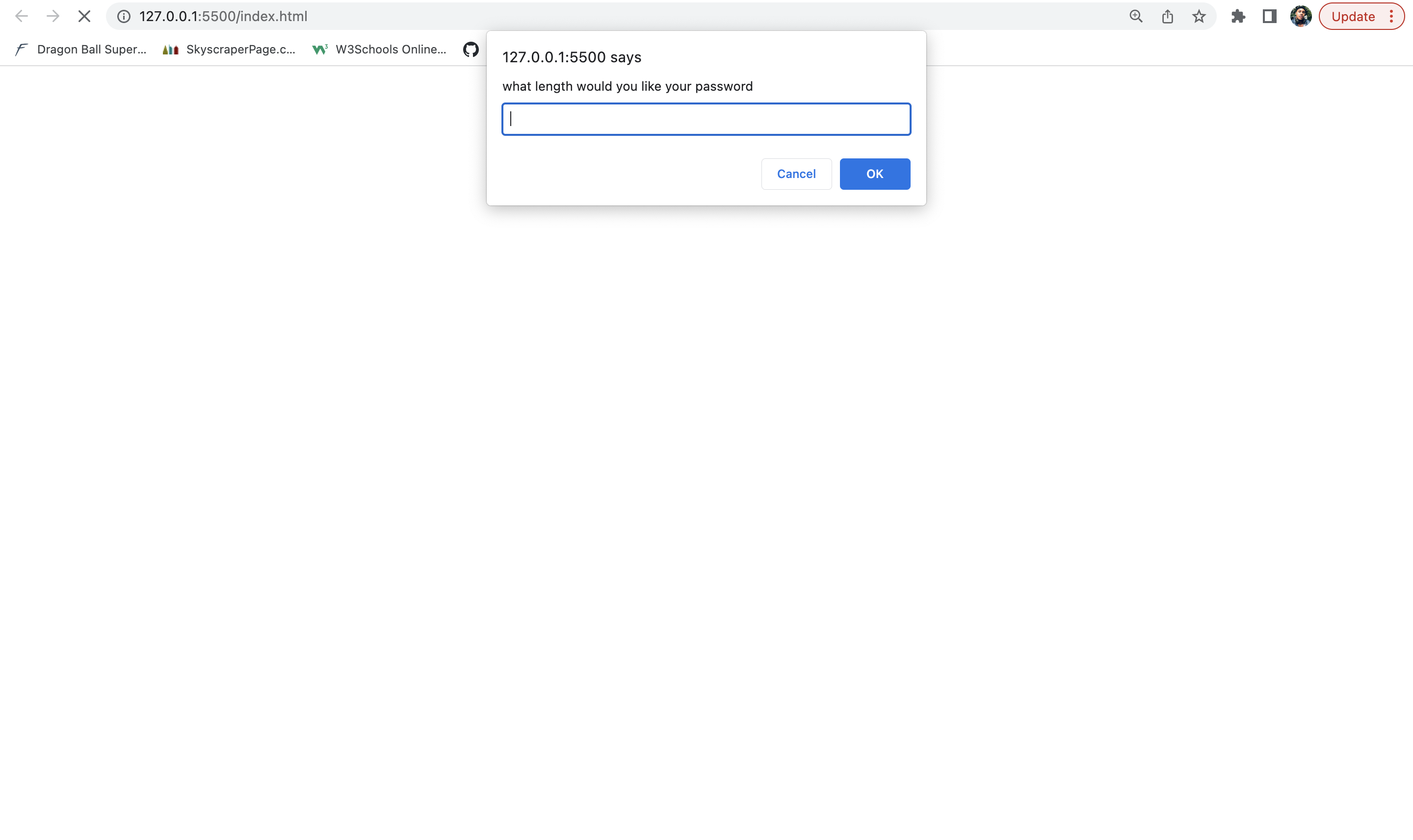The image size is (1413, 840).
Task: Click the forward navigation arrow
Action: click(x=52, y=16)
